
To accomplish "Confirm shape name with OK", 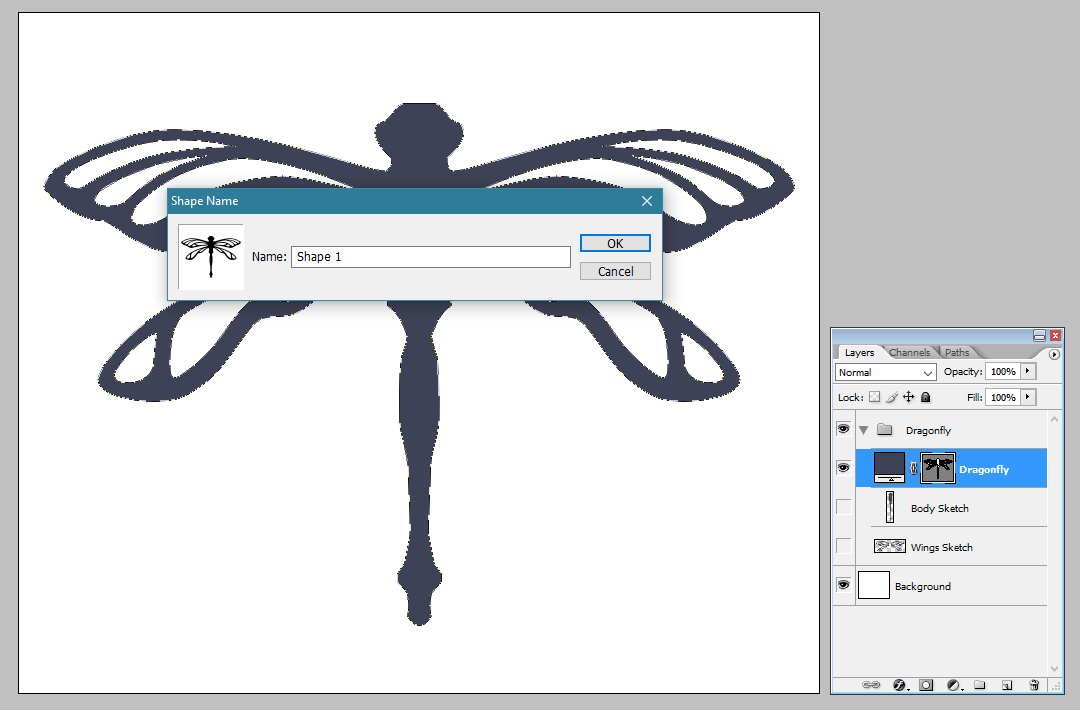I will [x=615, y=243].
